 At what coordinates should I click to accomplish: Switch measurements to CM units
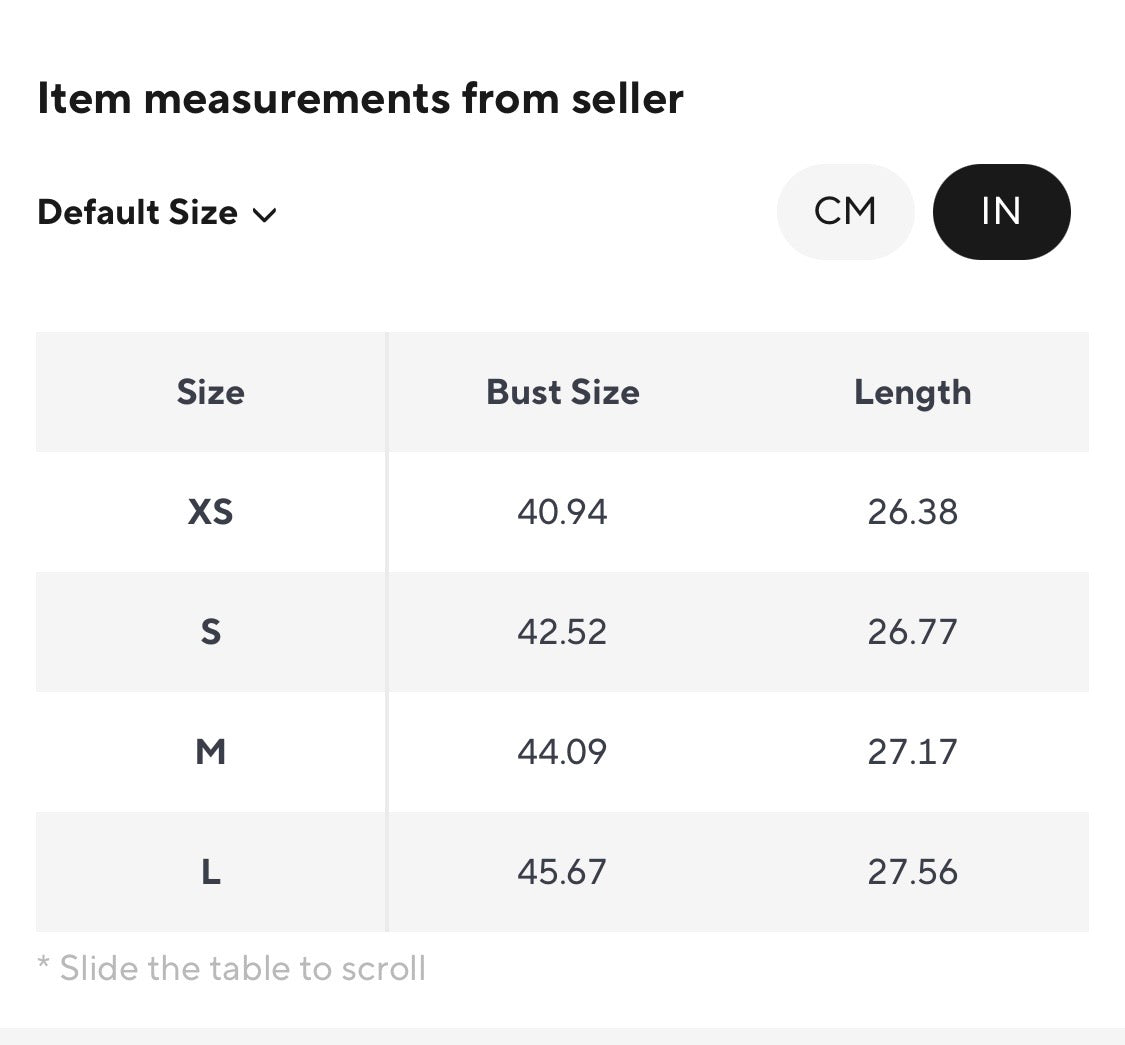845,212
